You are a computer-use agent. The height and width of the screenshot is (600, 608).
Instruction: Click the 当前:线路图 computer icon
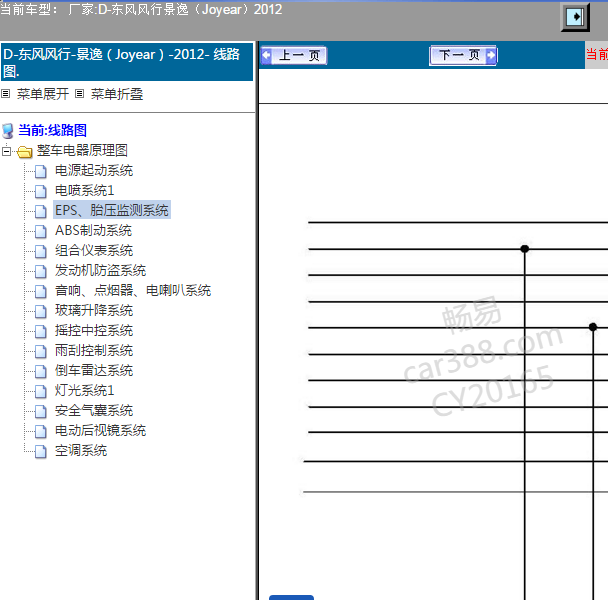[8, 131]
